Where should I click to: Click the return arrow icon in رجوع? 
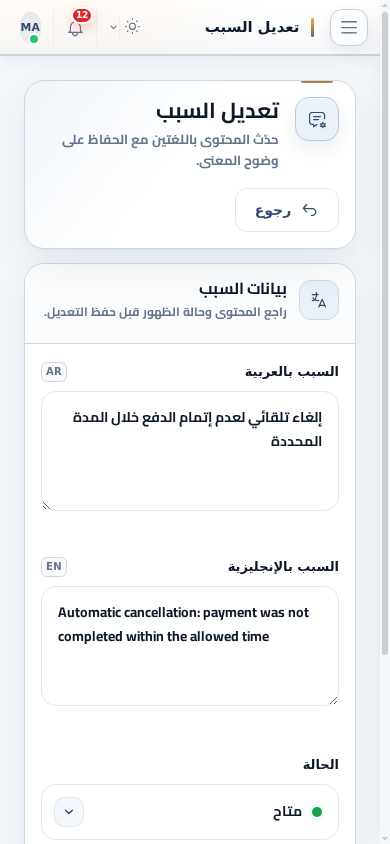tap(309, 210)
